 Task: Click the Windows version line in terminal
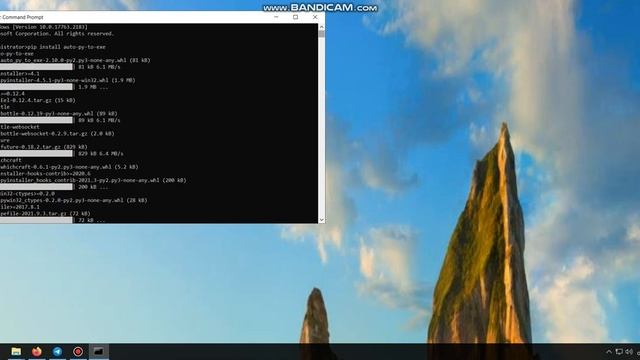44,27
